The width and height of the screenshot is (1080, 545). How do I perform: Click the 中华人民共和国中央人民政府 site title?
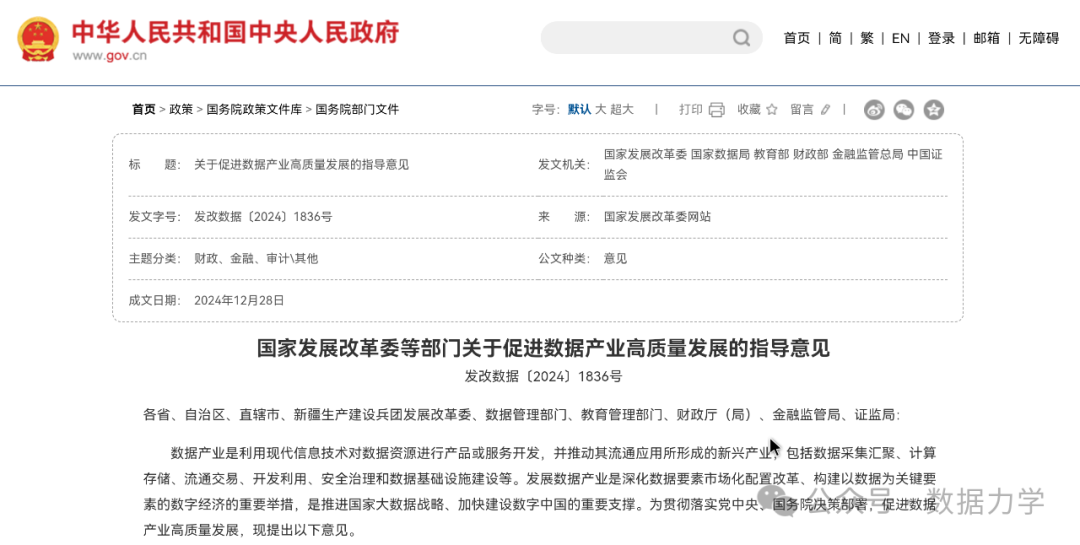click(236, 31)
